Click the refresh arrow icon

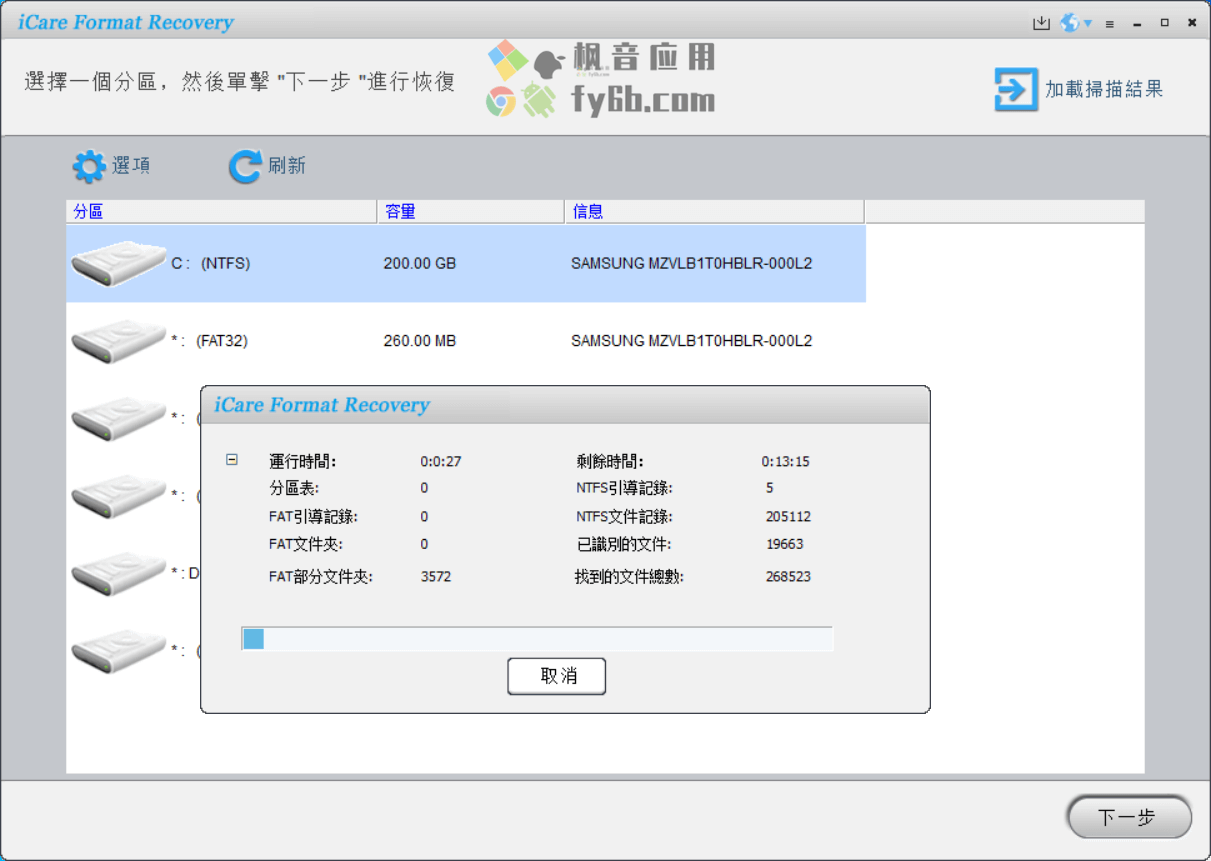(x=245, y=167)
